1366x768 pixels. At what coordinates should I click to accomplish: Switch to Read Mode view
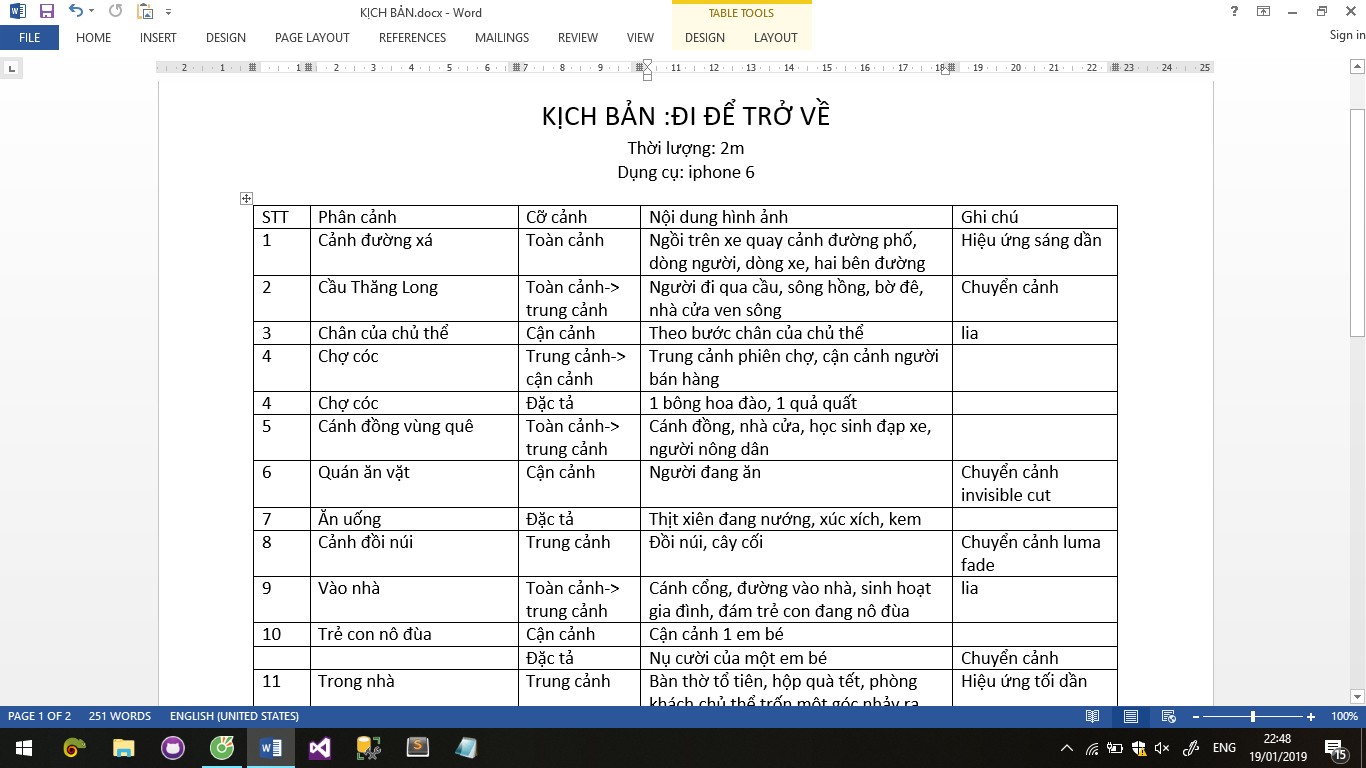click(x=1093, y=717)
